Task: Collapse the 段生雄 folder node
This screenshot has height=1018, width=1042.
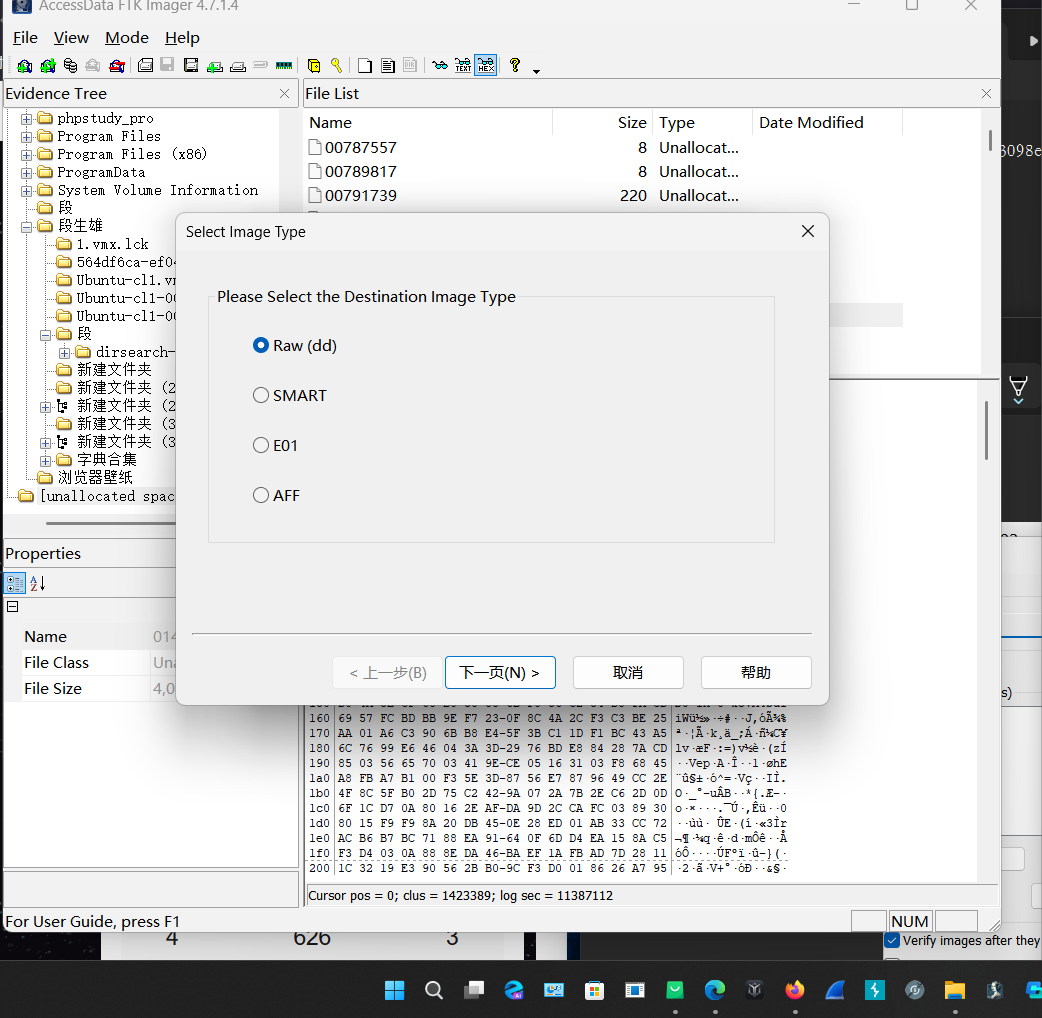Action: (26, 227)
